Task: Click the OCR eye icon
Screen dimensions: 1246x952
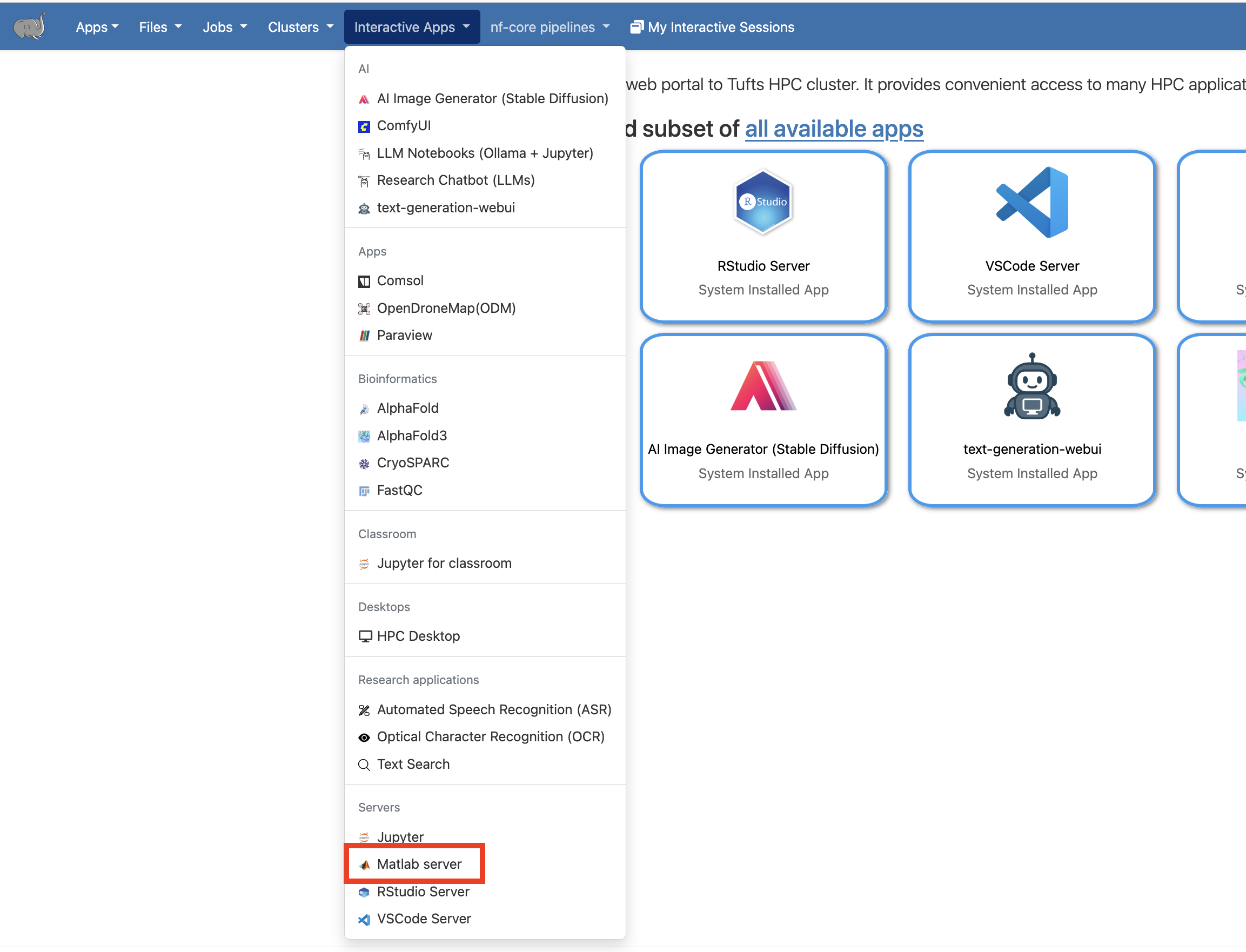Action: [x=364, y=738]
